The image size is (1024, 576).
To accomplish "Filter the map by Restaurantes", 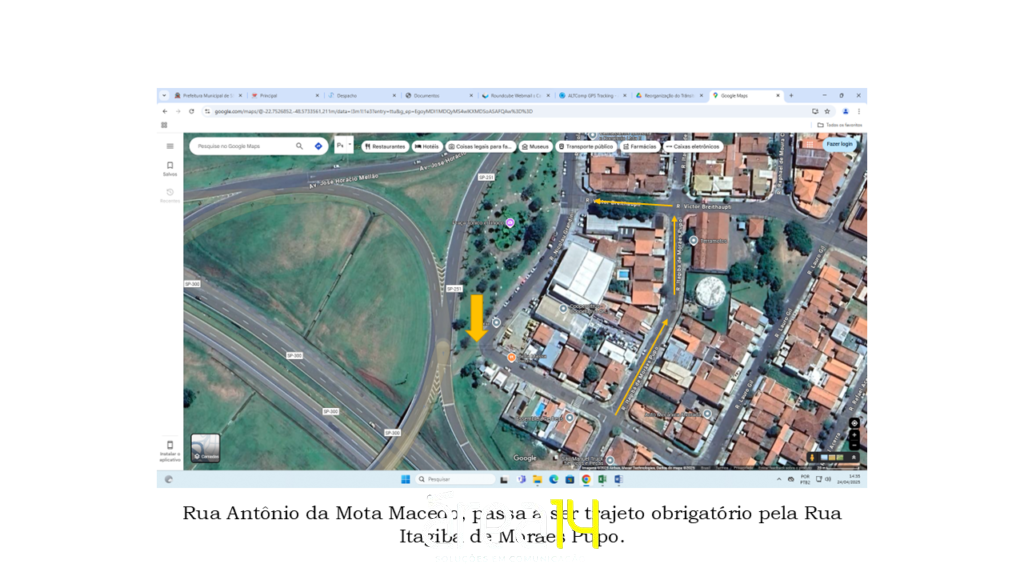I will pyautogui.click(x=385, y=146).
